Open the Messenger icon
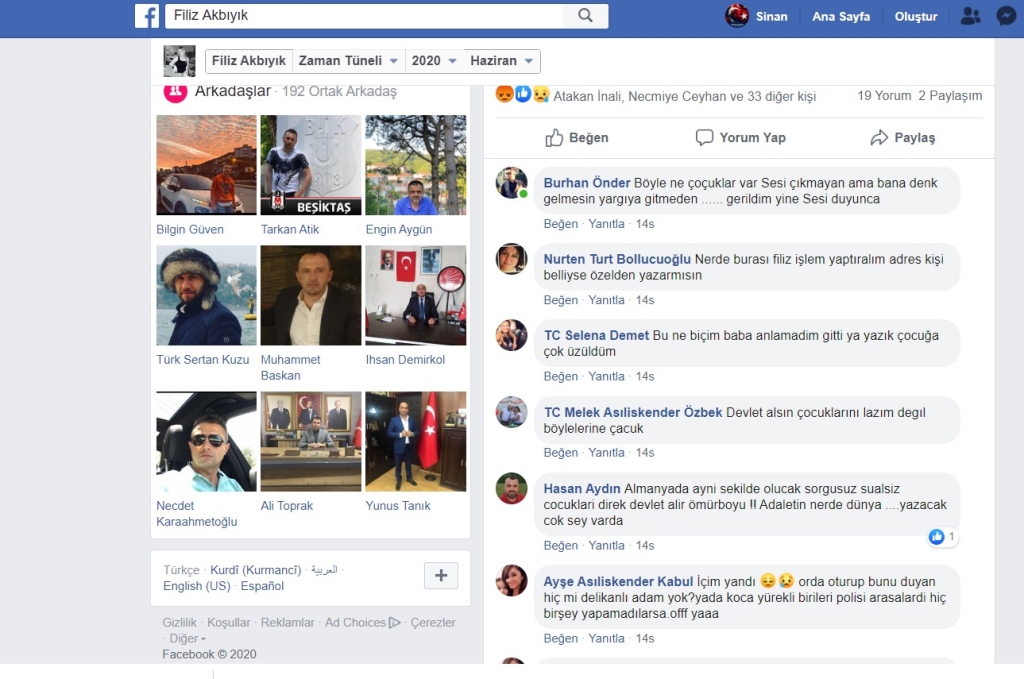Screen dimensions: 1024x679 coord(1006,16)
